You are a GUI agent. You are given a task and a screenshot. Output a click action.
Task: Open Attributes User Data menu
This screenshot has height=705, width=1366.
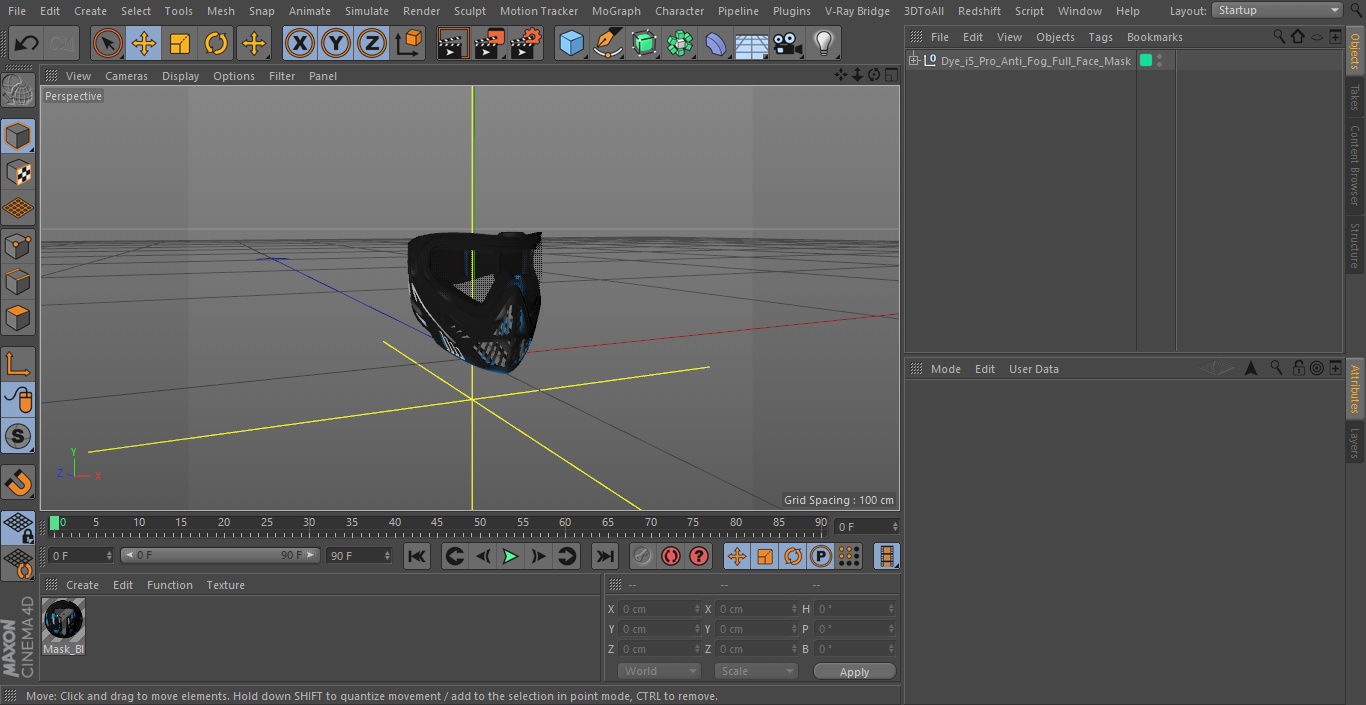click(1033, 369)
